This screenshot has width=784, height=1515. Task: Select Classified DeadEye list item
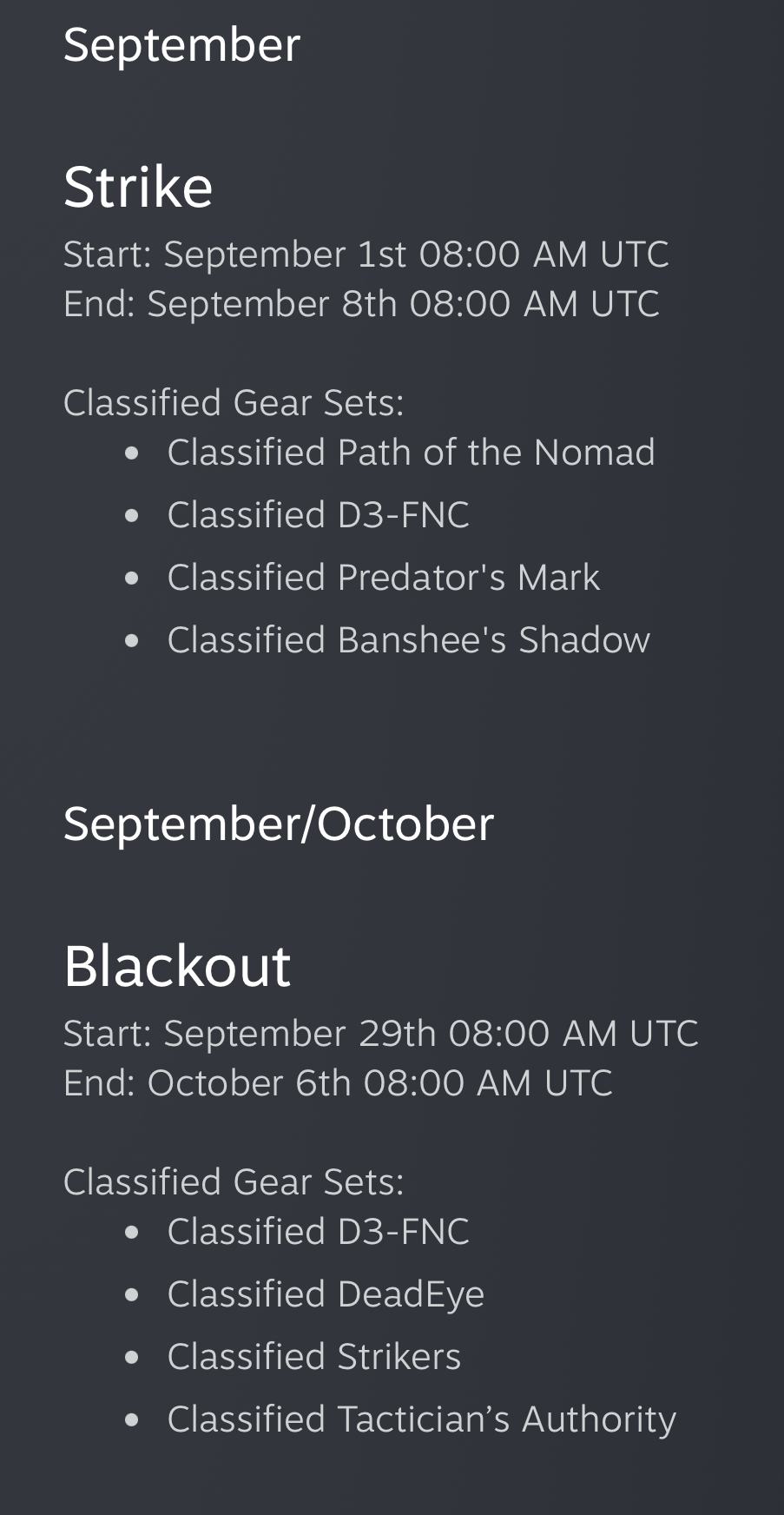click(326, 1294)
